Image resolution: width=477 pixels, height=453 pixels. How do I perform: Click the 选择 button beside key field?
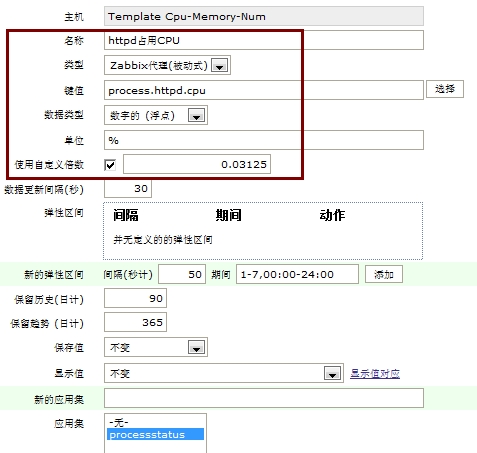(445, 89)
